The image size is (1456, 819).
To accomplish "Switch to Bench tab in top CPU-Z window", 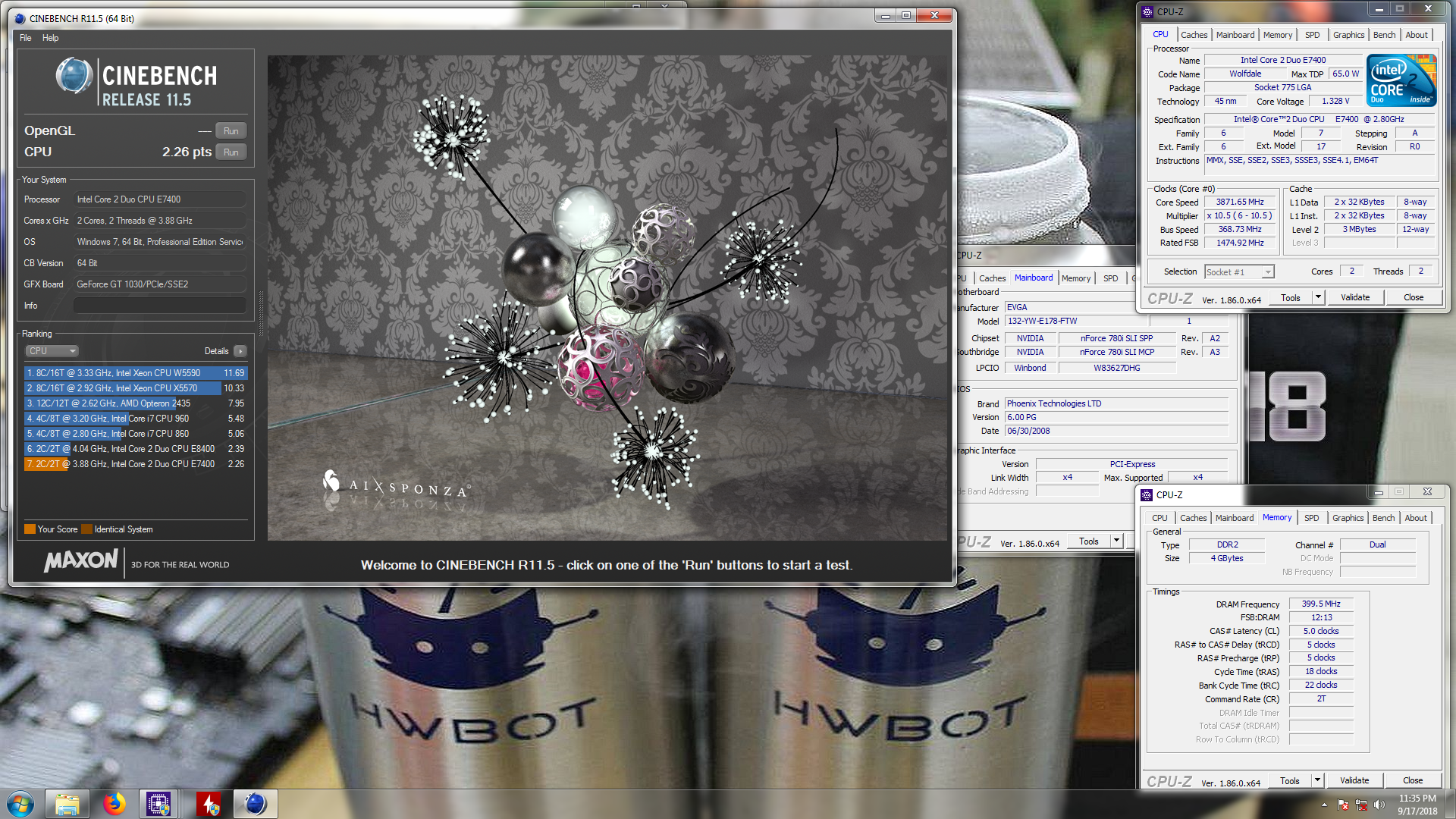I will coord(1385,35).
